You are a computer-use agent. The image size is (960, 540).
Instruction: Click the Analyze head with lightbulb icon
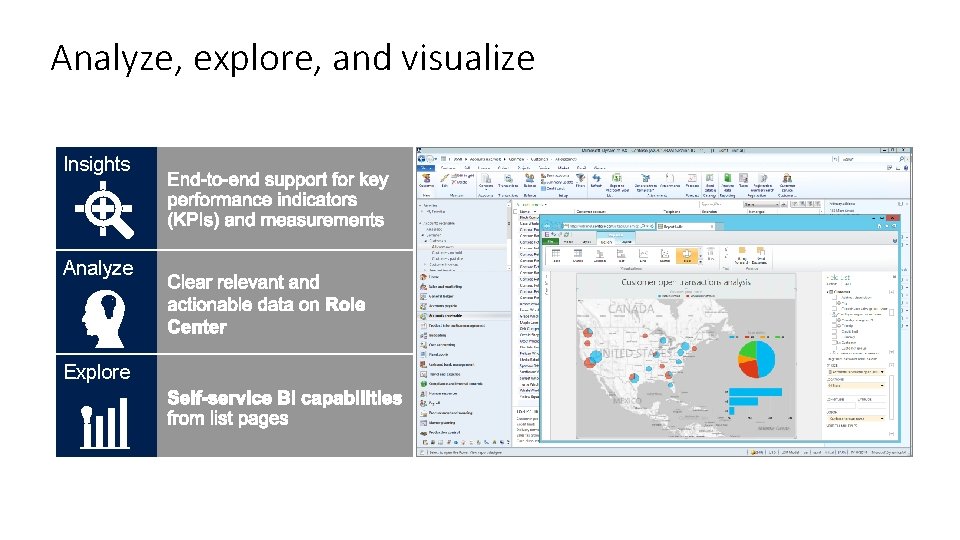103,318
